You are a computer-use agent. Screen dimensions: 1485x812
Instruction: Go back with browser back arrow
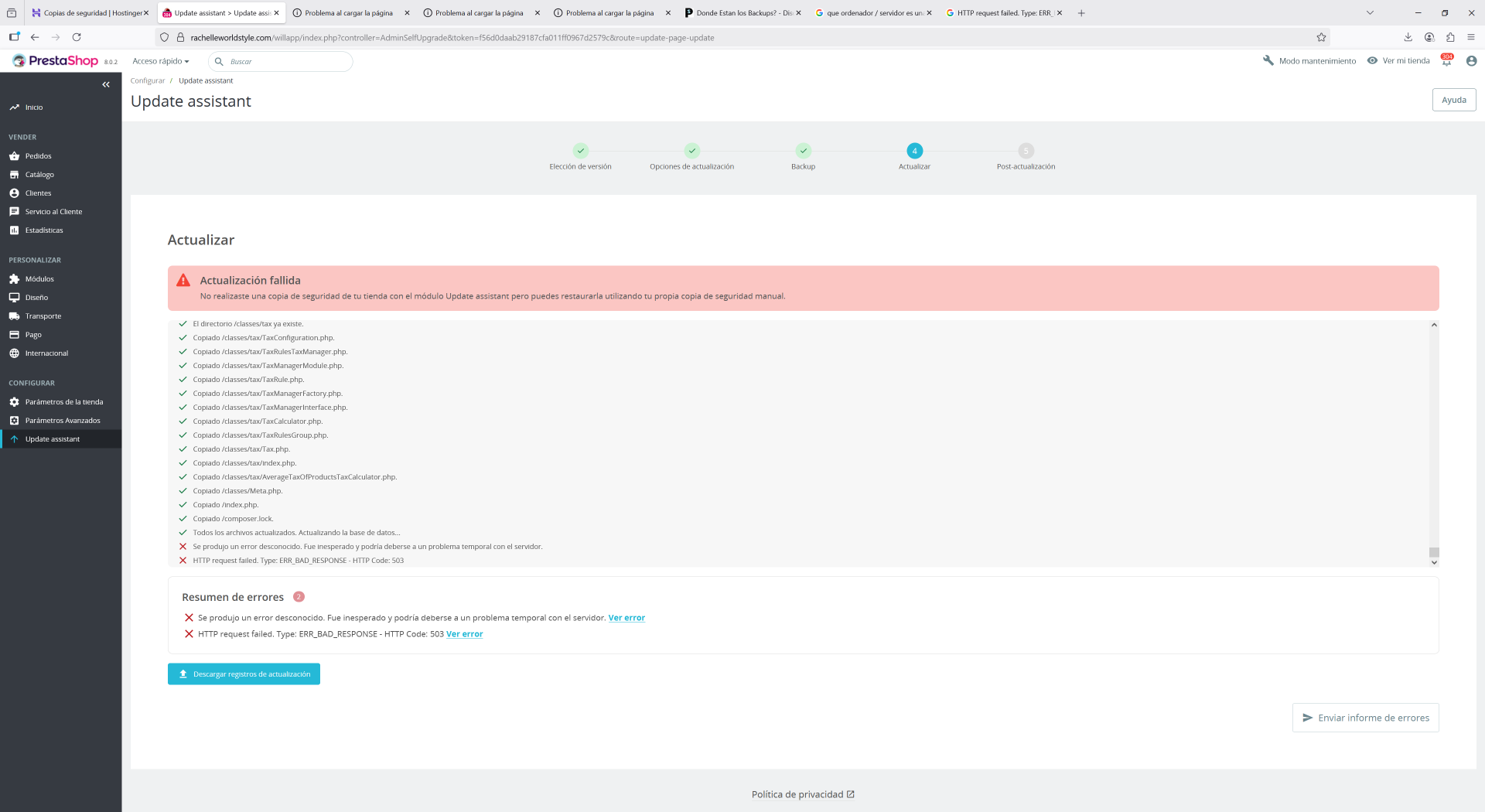coord(35,37)
